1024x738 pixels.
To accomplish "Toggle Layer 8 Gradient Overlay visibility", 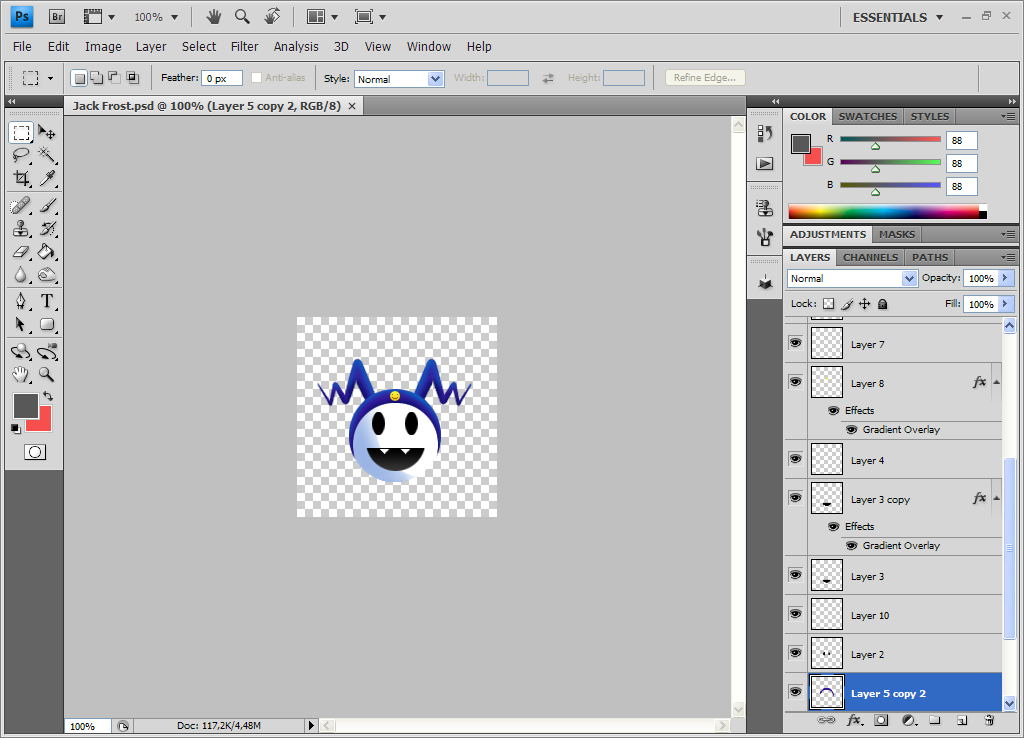I will pos(852,430).
